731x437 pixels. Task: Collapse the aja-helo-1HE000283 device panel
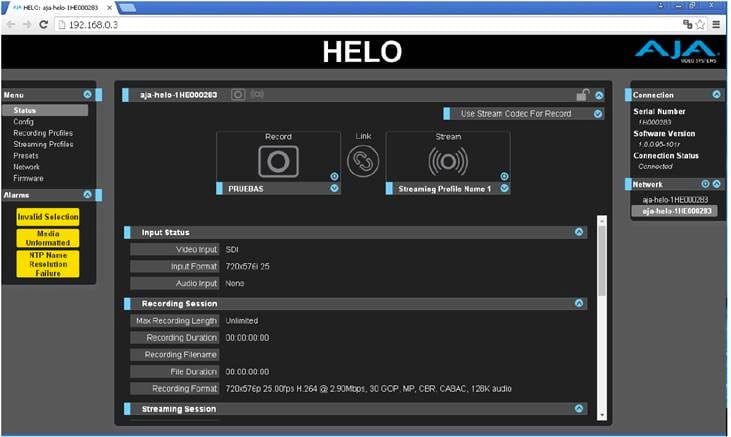[599, 96]
